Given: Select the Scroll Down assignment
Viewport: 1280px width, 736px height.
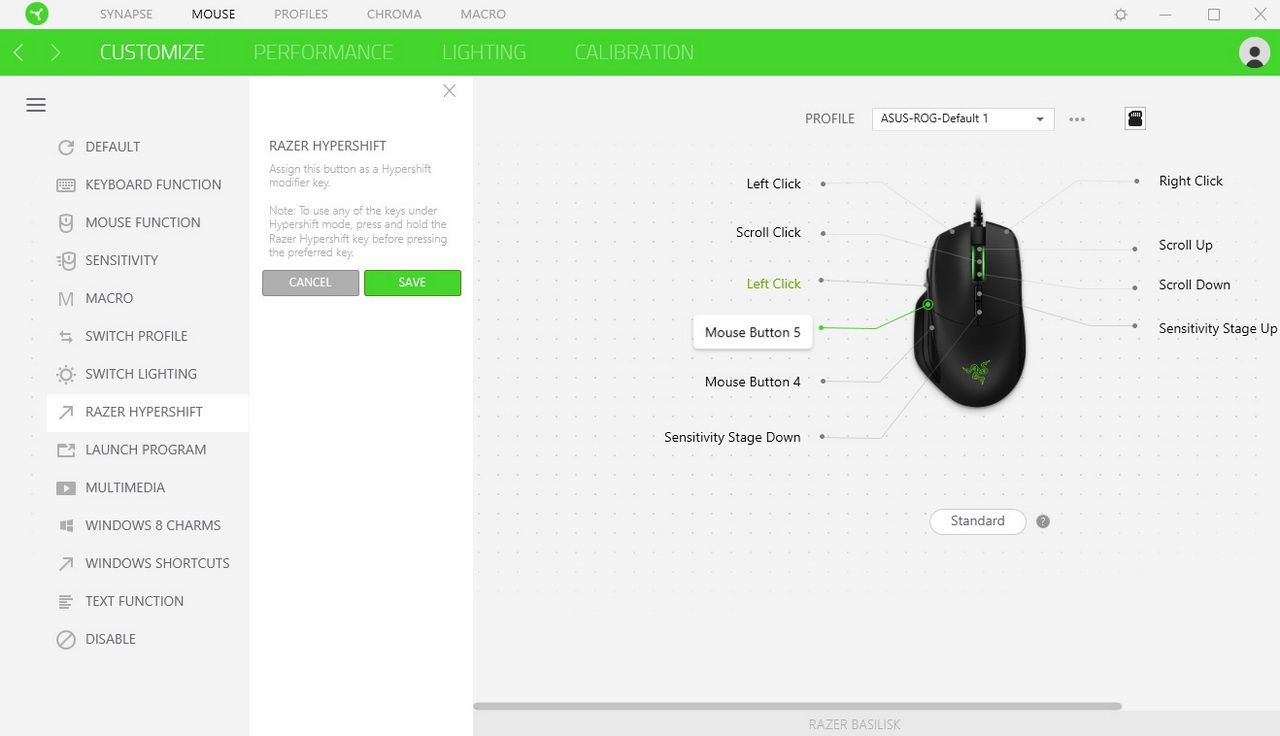Looking at the screenshot, I should click(1194, 285).
